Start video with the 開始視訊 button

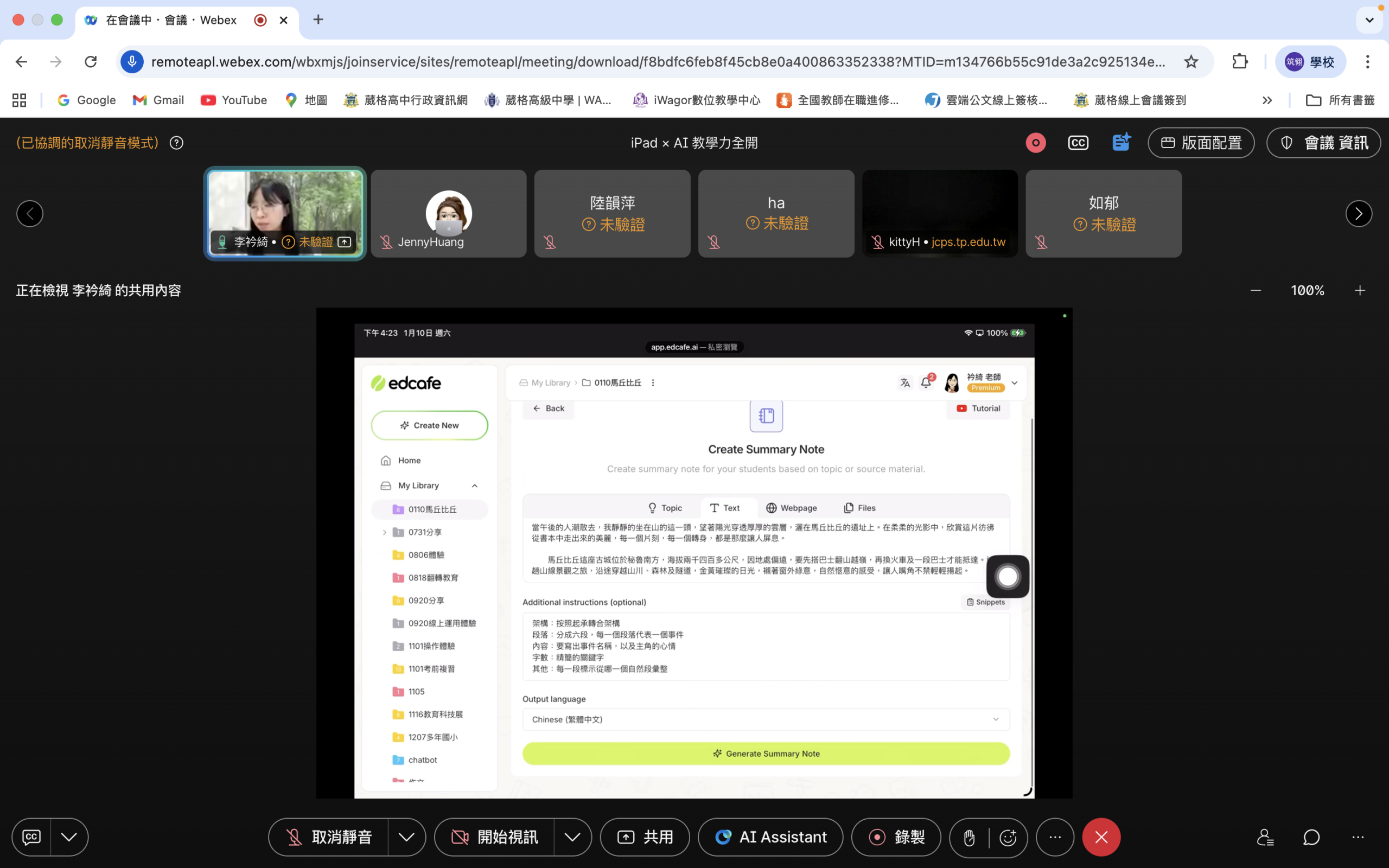pos(495,838)
